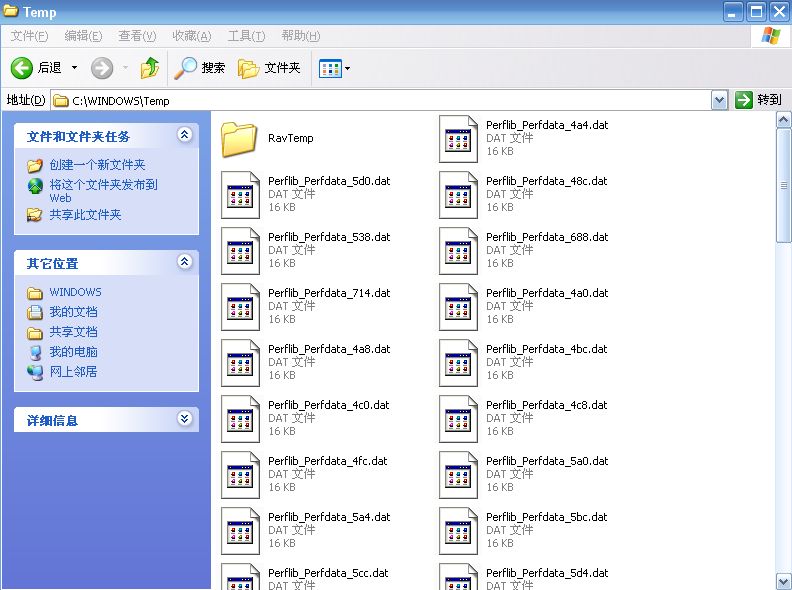This screenshot has height=590, width=792.
Task: Click the Up one level folder icon
Action: 150,68
